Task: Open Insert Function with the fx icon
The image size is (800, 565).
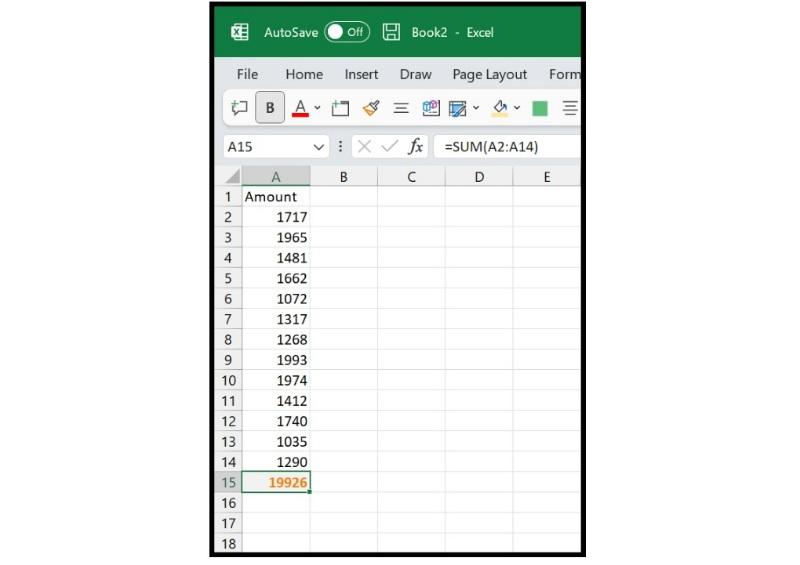Action: pos(415,147)
